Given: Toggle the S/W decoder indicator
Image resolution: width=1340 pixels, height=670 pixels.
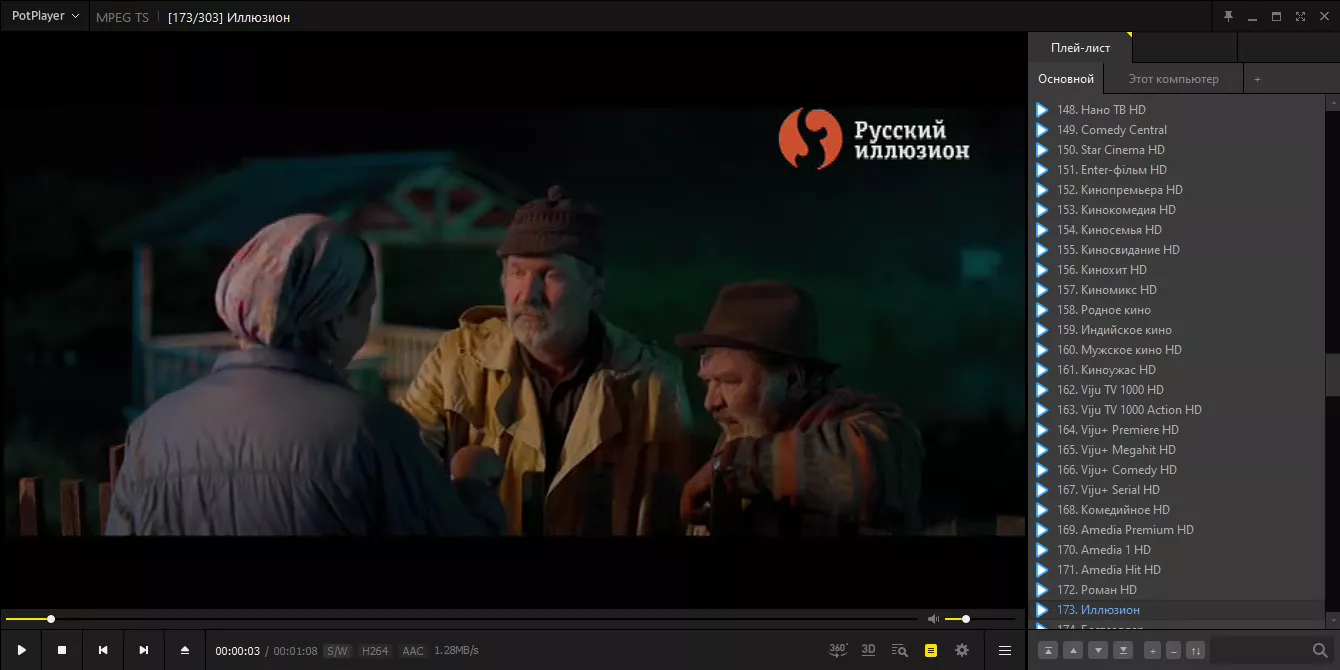Looking at the screenshot, I should pyautogui.click(x=337, y=651).
